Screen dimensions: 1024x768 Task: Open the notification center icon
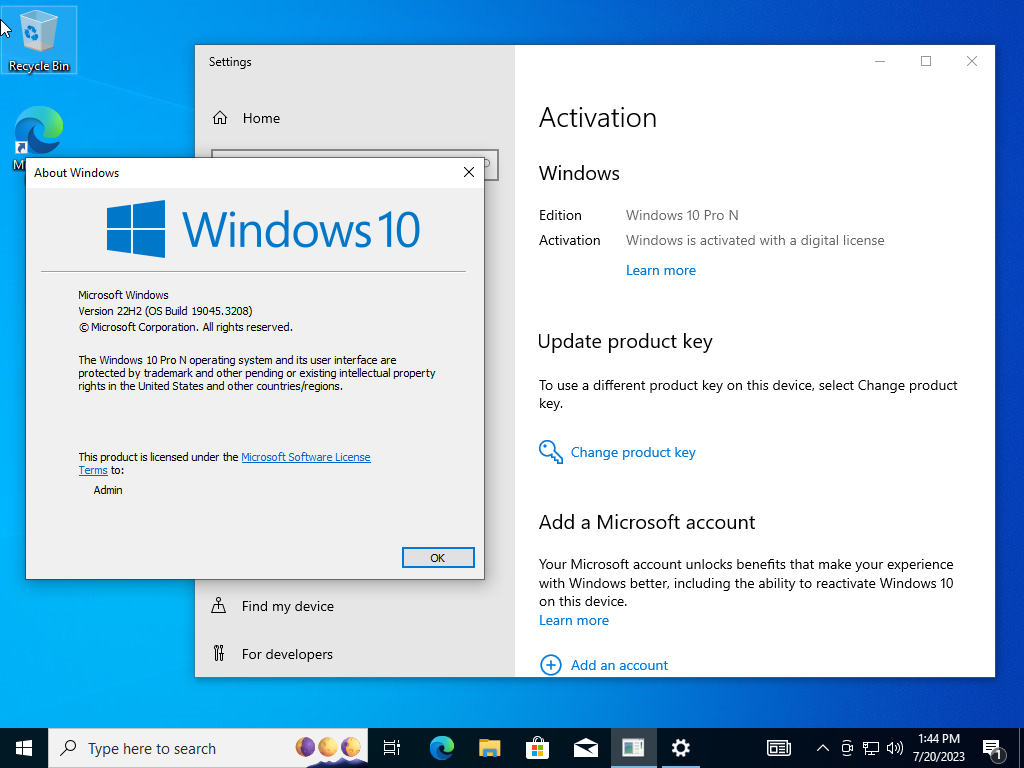(993, 749)
